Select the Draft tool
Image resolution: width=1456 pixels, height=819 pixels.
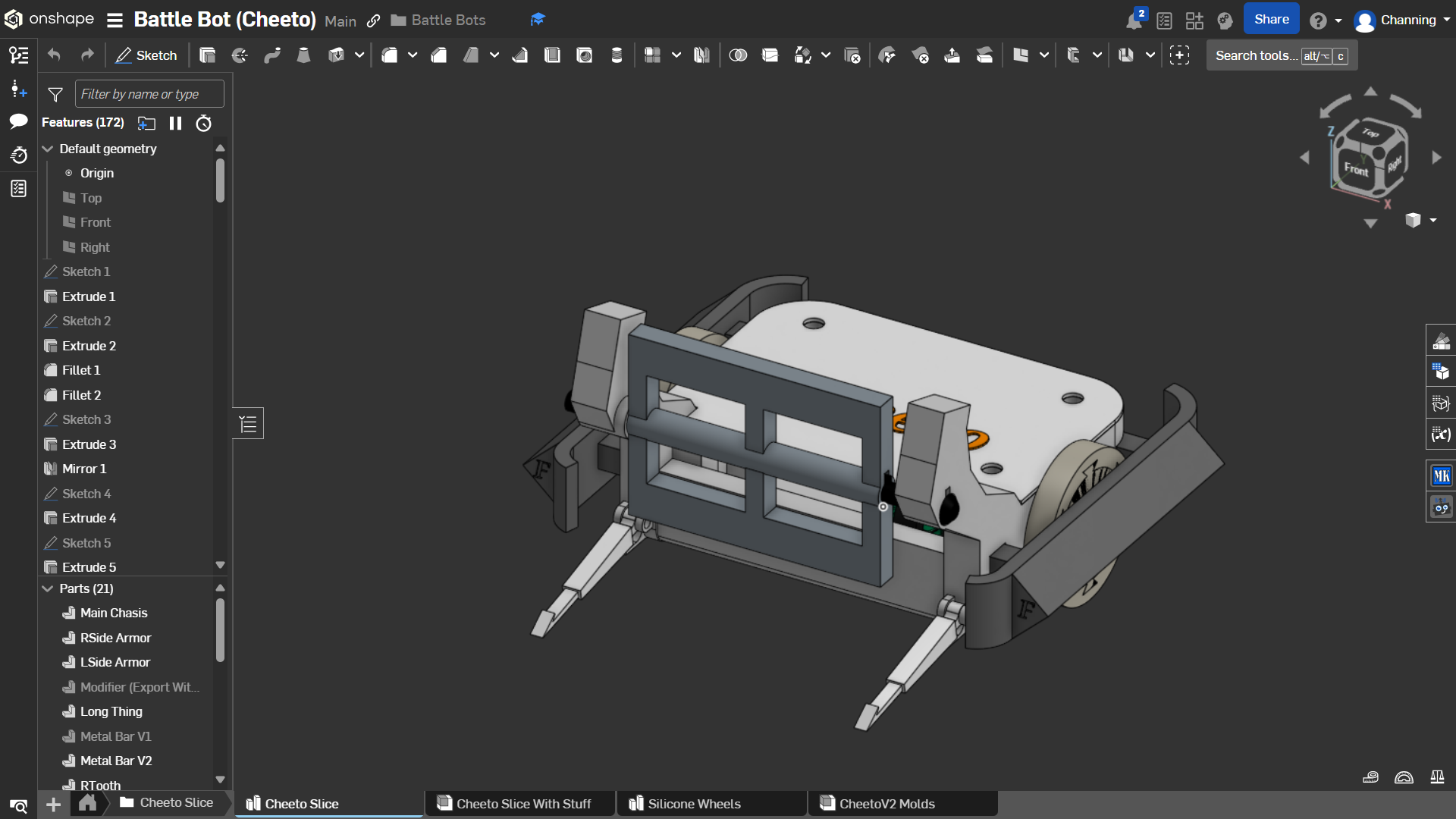[471, 55]
